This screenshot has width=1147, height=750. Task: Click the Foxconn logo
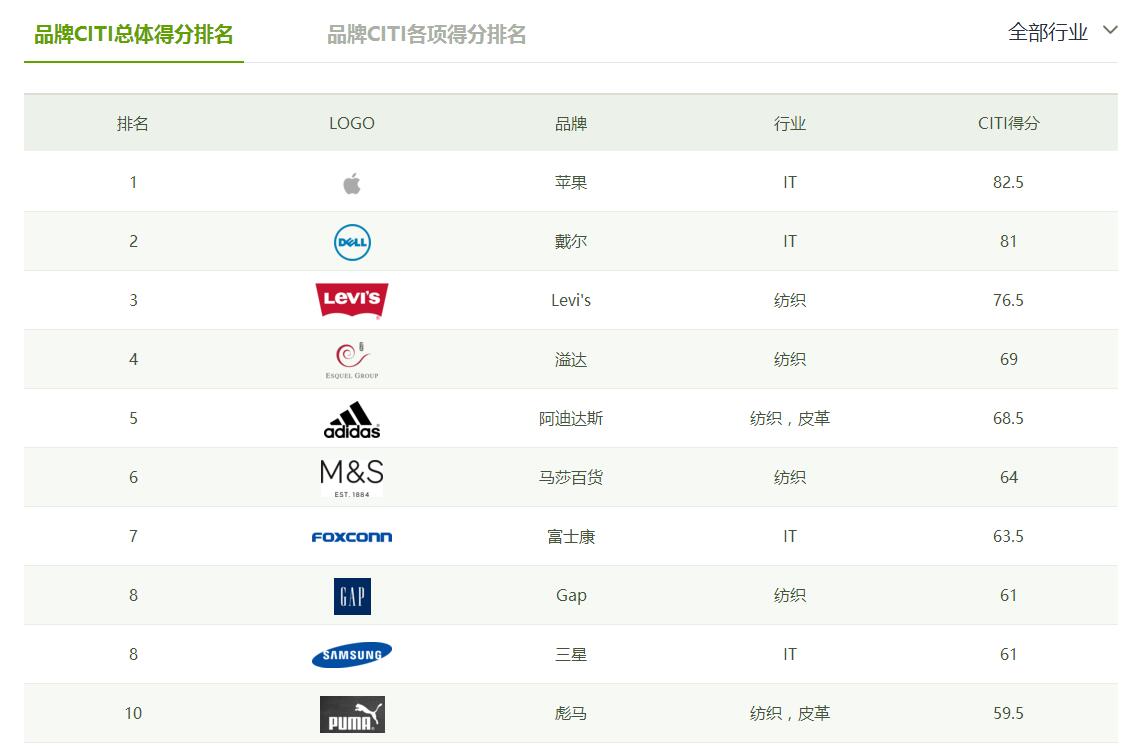[x=351, y=537]
